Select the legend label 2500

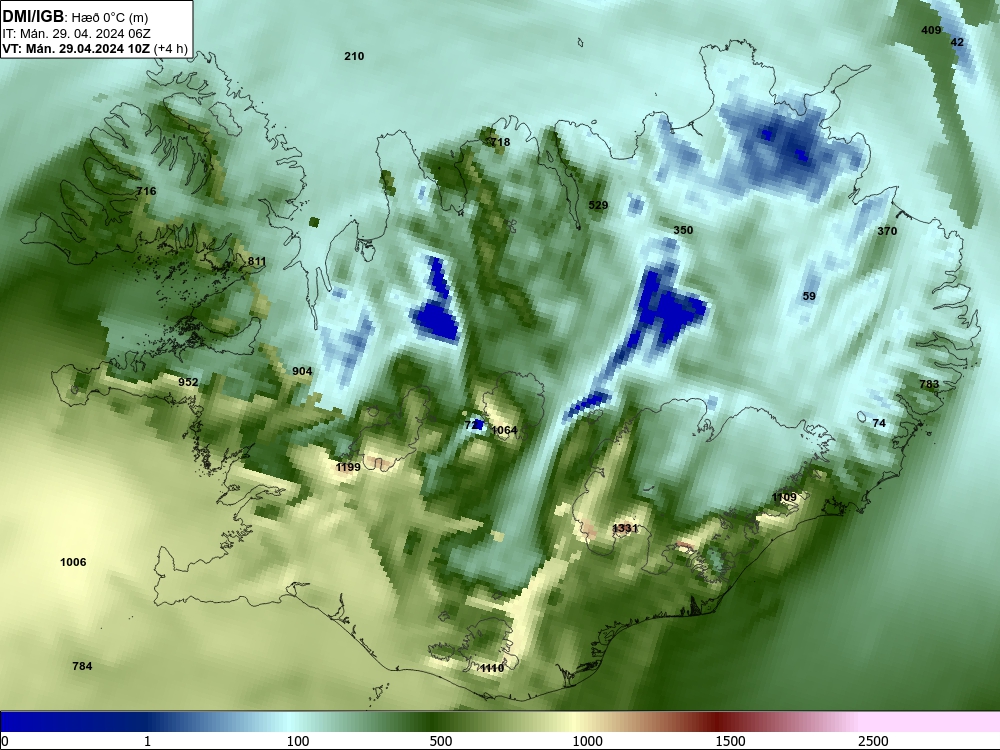pyautogui.click(x=873, y=741)
